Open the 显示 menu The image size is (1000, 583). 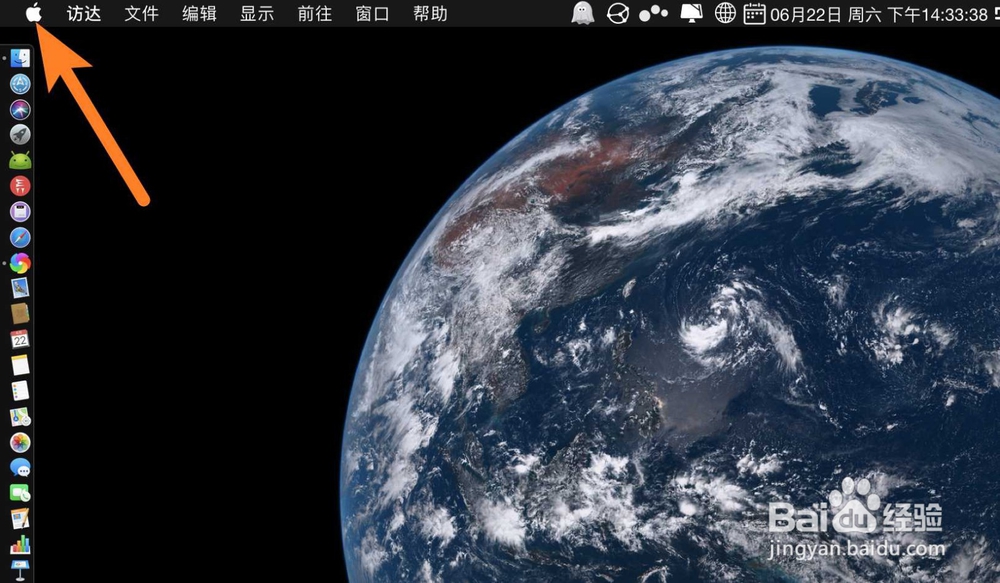coord(257,13)
